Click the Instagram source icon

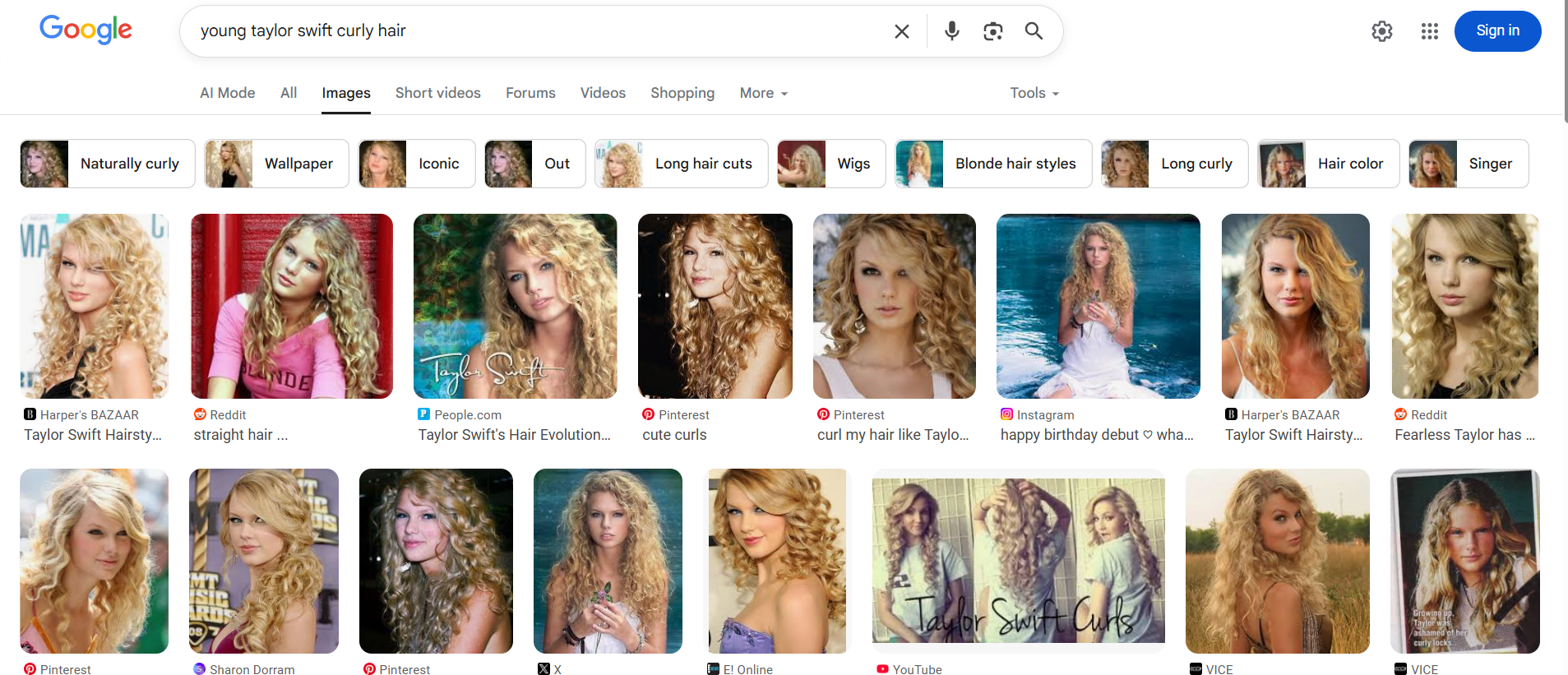1006,414
